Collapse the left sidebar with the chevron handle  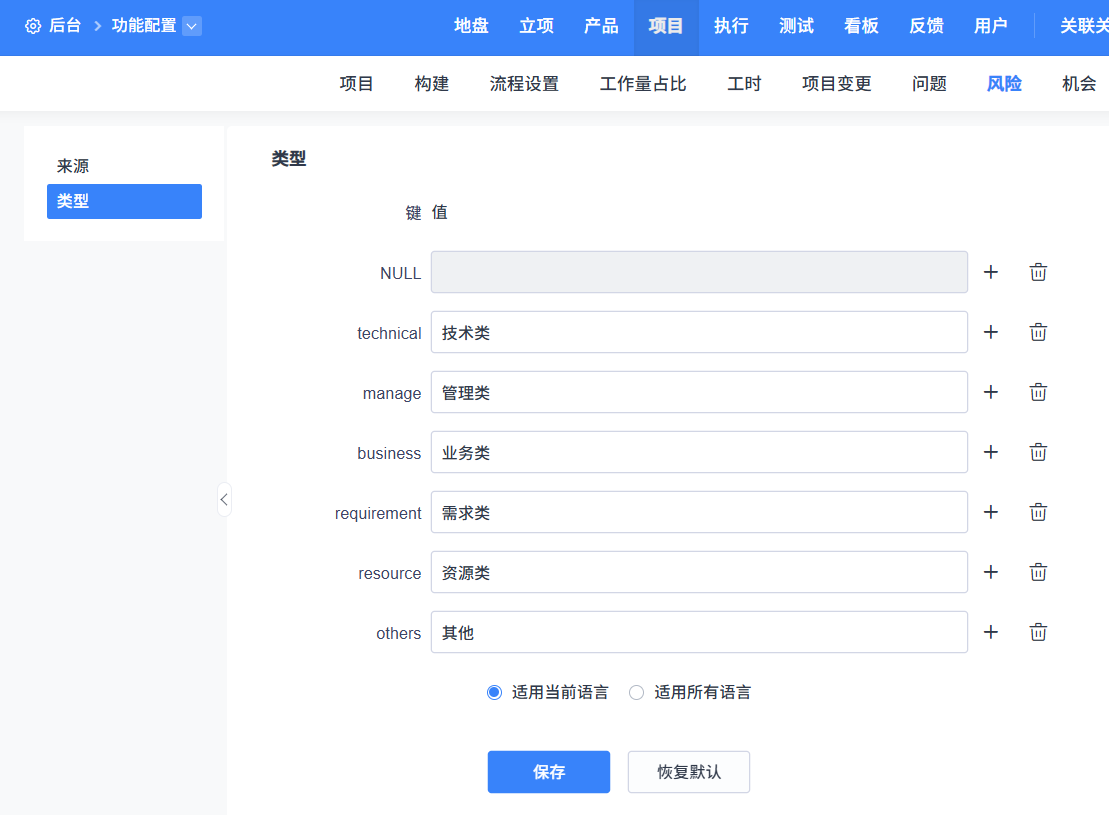point(224,499)
